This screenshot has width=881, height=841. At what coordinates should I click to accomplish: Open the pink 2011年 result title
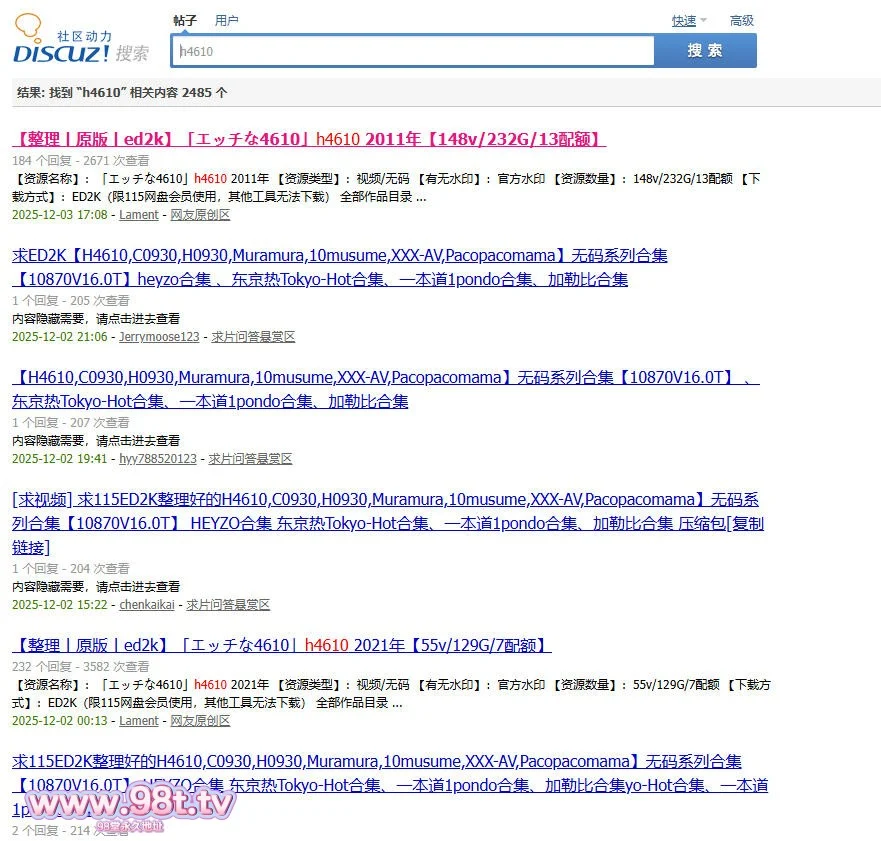tap(309, 139)
